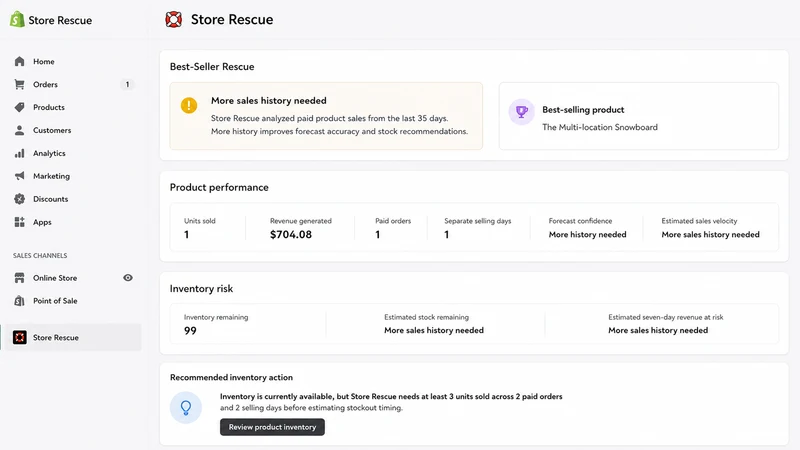Click the purple trophy icon
The width and height of the screenshot is (800, 450).
521,111
